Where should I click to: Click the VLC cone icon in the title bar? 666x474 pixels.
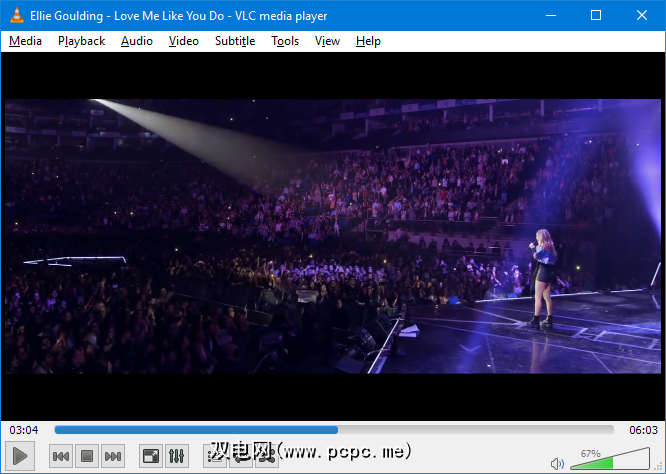pyautogui.click(x=17, y=16)
